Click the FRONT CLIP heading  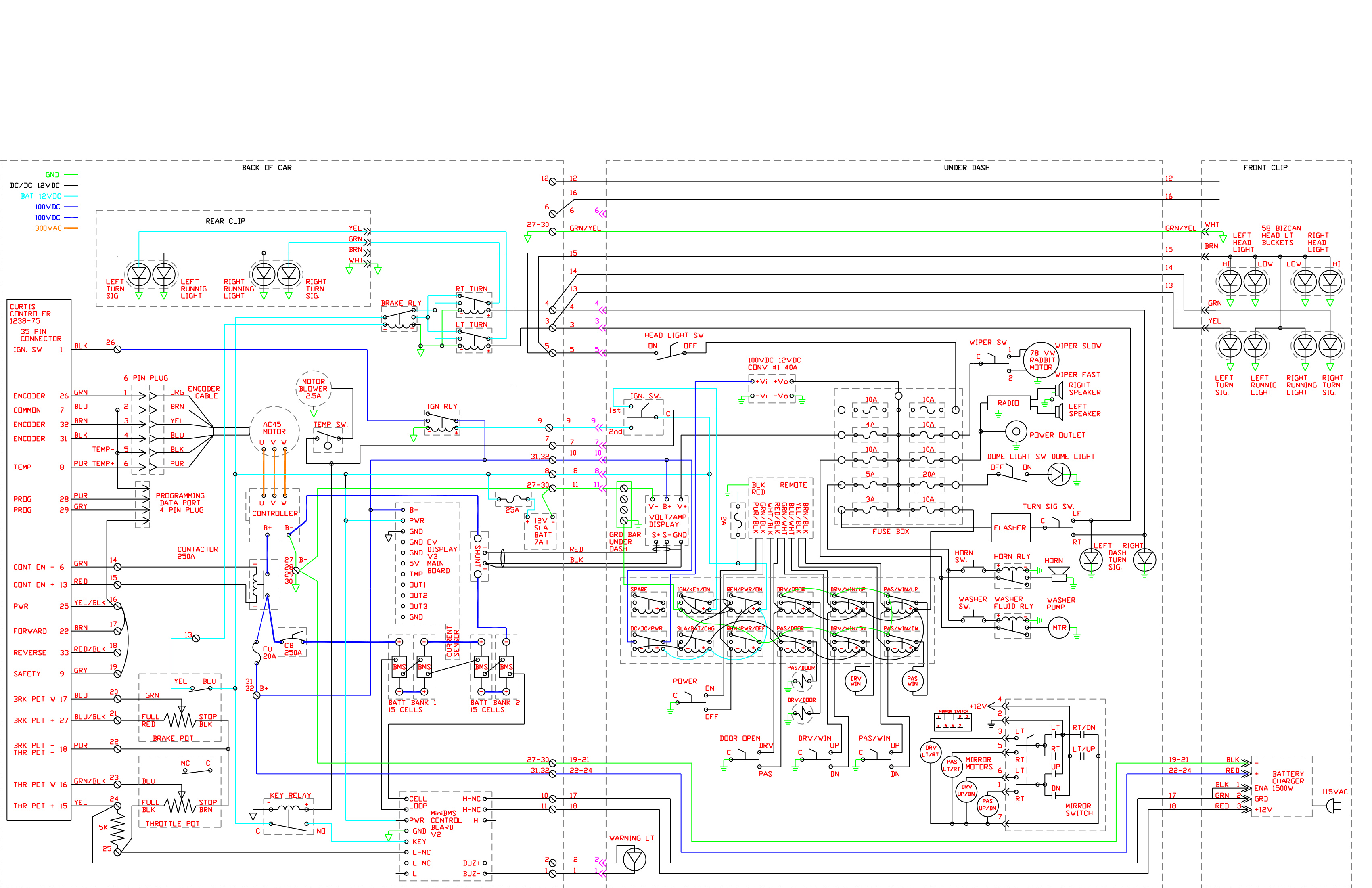click(x=1265, y=168)
